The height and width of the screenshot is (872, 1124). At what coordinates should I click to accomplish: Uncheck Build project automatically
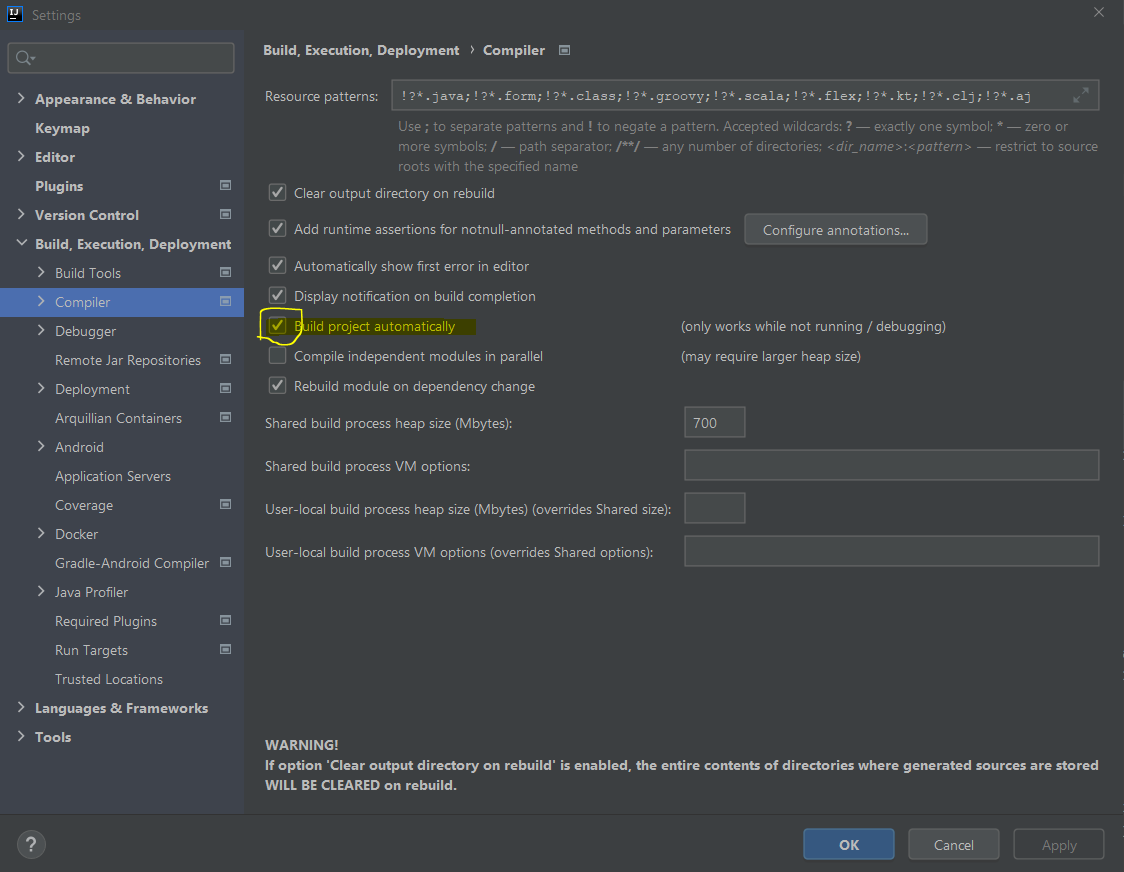277,325
